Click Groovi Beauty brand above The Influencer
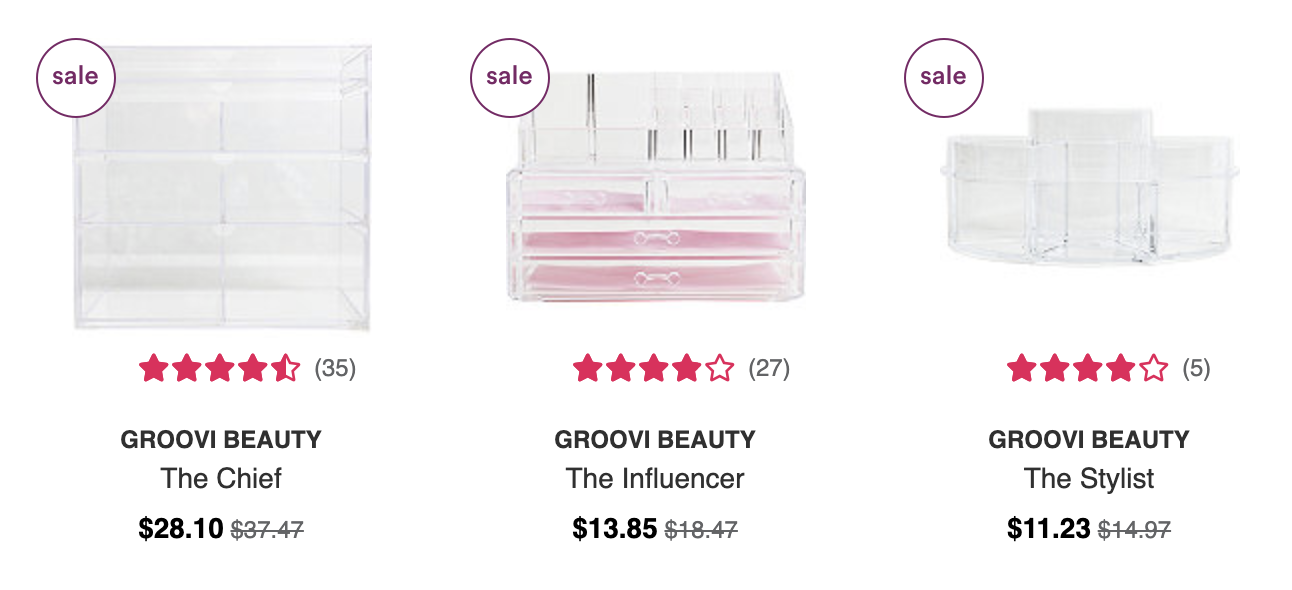Screen dimensions: 1292x590 click(655, 440)
